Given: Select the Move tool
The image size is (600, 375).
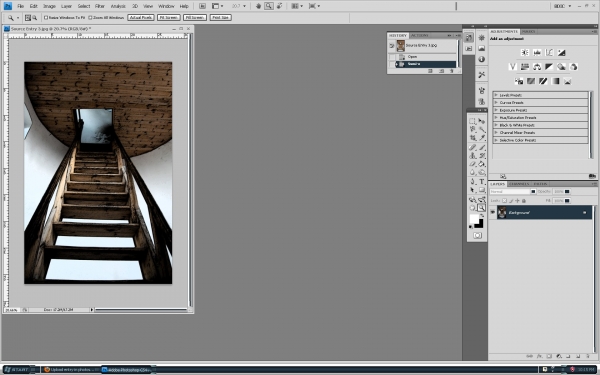Looking at the screenshot, I should (482, 121).
